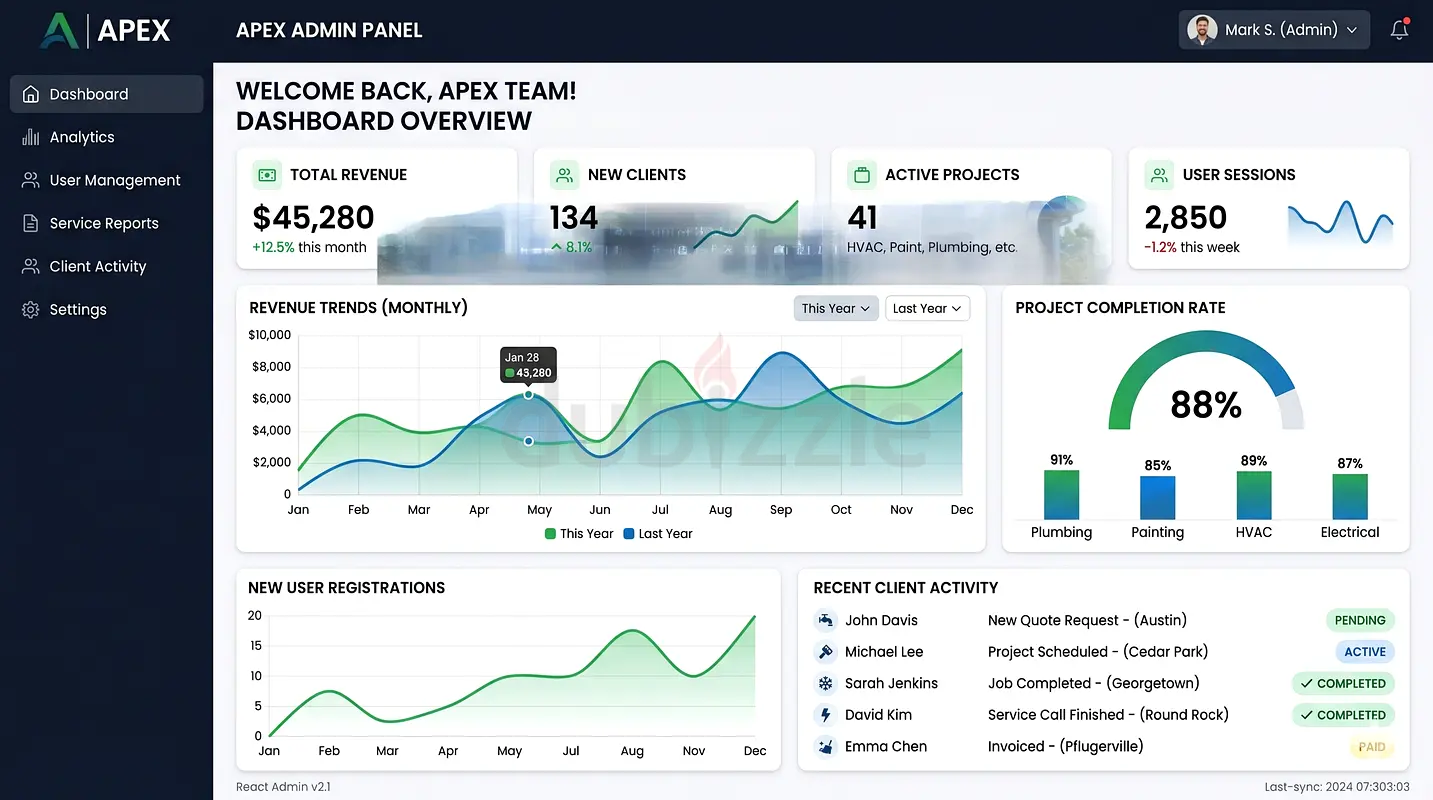The height and width of the screenshot is (800, 1433).
Task: Open the Mark S. (Admin) user menu
Action: click(x=1274, y=30)
